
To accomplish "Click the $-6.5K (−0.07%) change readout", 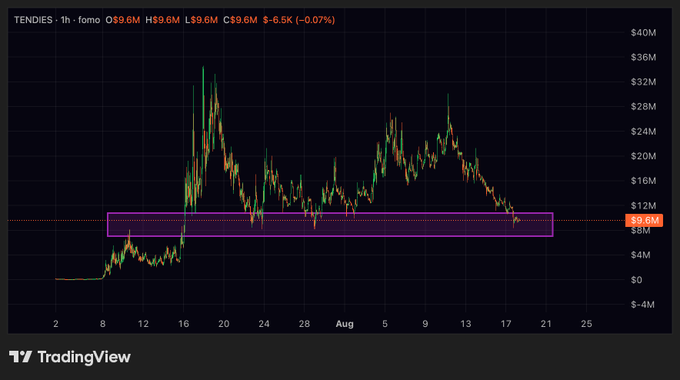I will [x=299, y=20].
